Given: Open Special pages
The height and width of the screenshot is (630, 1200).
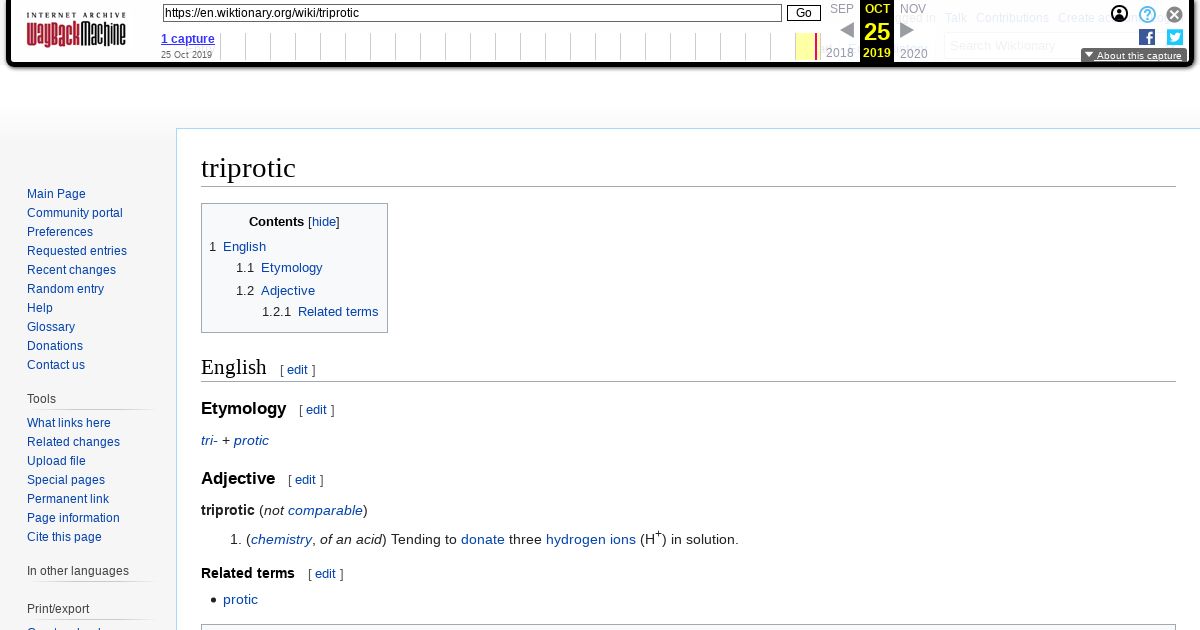Looking at the screenshot, I should 66,480.
